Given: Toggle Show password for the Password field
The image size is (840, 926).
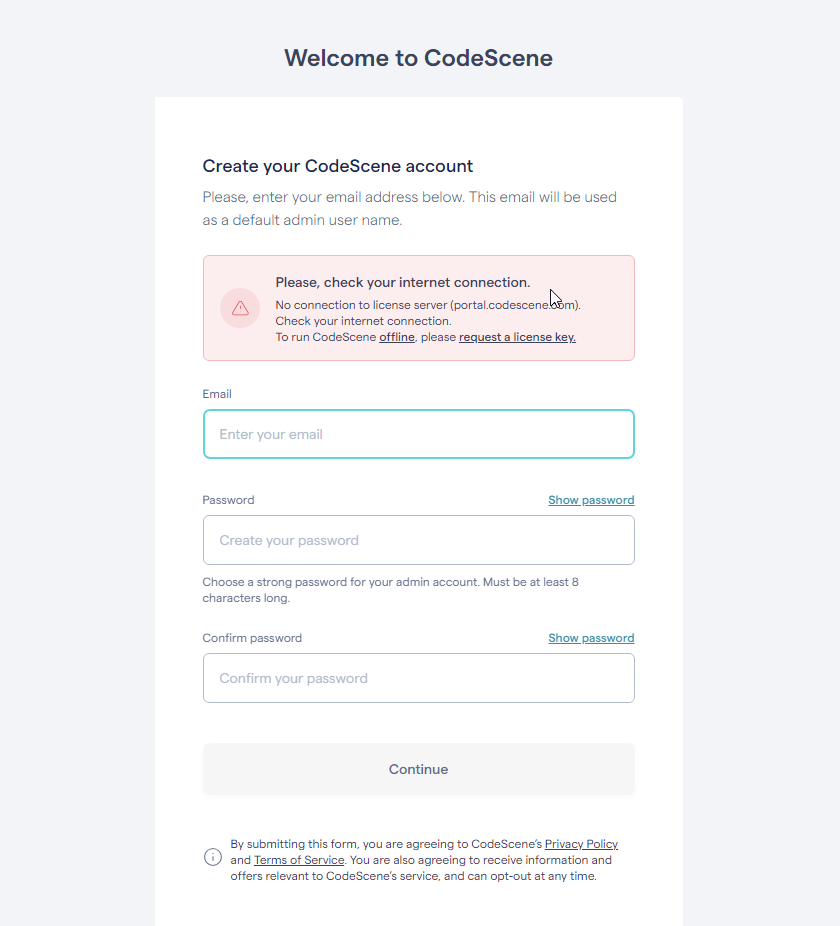Looking at the screenshot, I should (591, 500).
